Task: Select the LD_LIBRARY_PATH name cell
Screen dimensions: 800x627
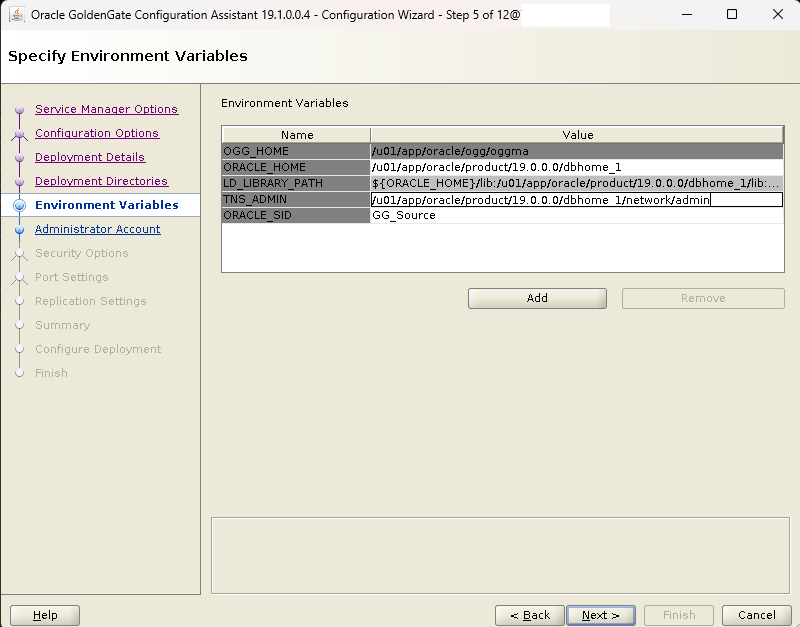Action: coord(296,183)
